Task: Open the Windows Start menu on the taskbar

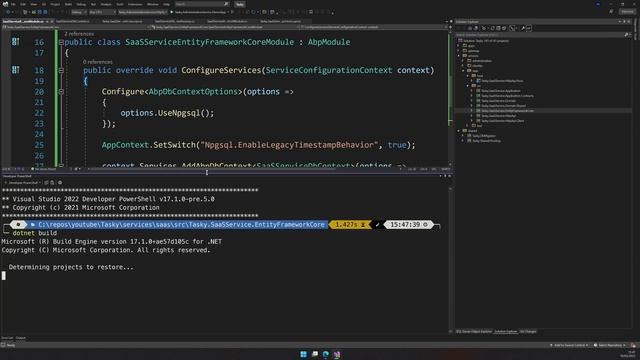Action: 303,354
